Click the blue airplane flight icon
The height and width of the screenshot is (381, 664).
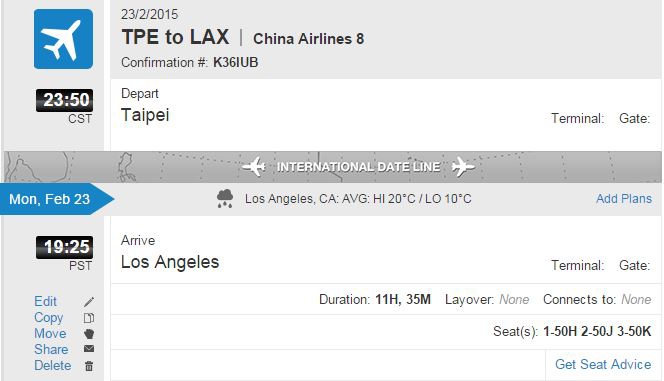pos(64,39)
